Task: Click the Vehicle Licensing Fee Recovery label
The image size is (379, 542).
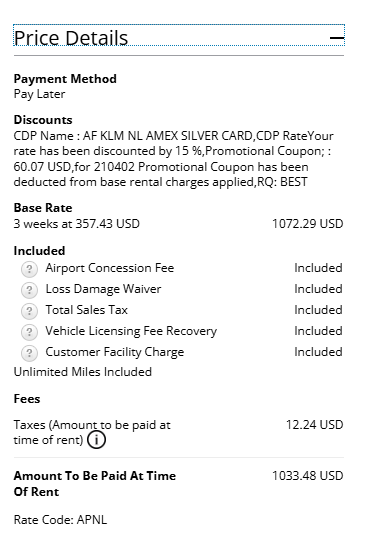Action: point(131,331)
